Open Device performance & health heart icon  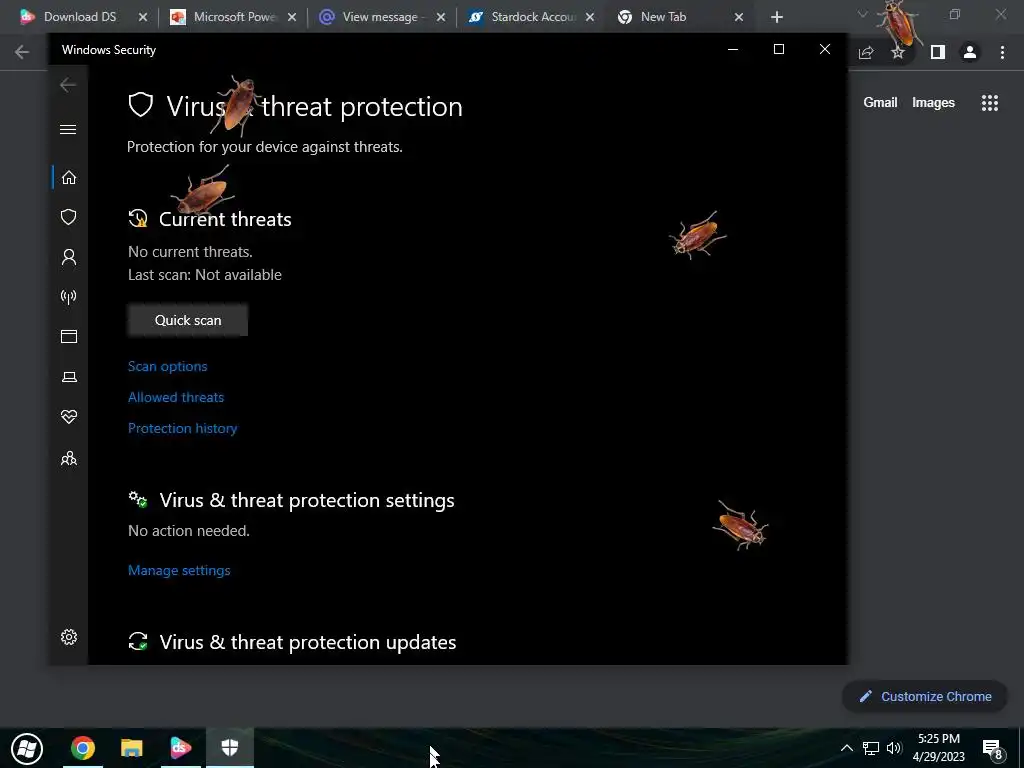pos(69,417)
